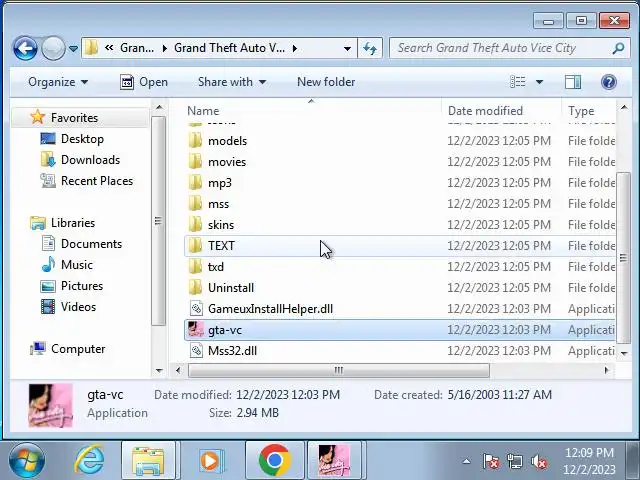Click the blue Help question mark icon

click(609, 82)
